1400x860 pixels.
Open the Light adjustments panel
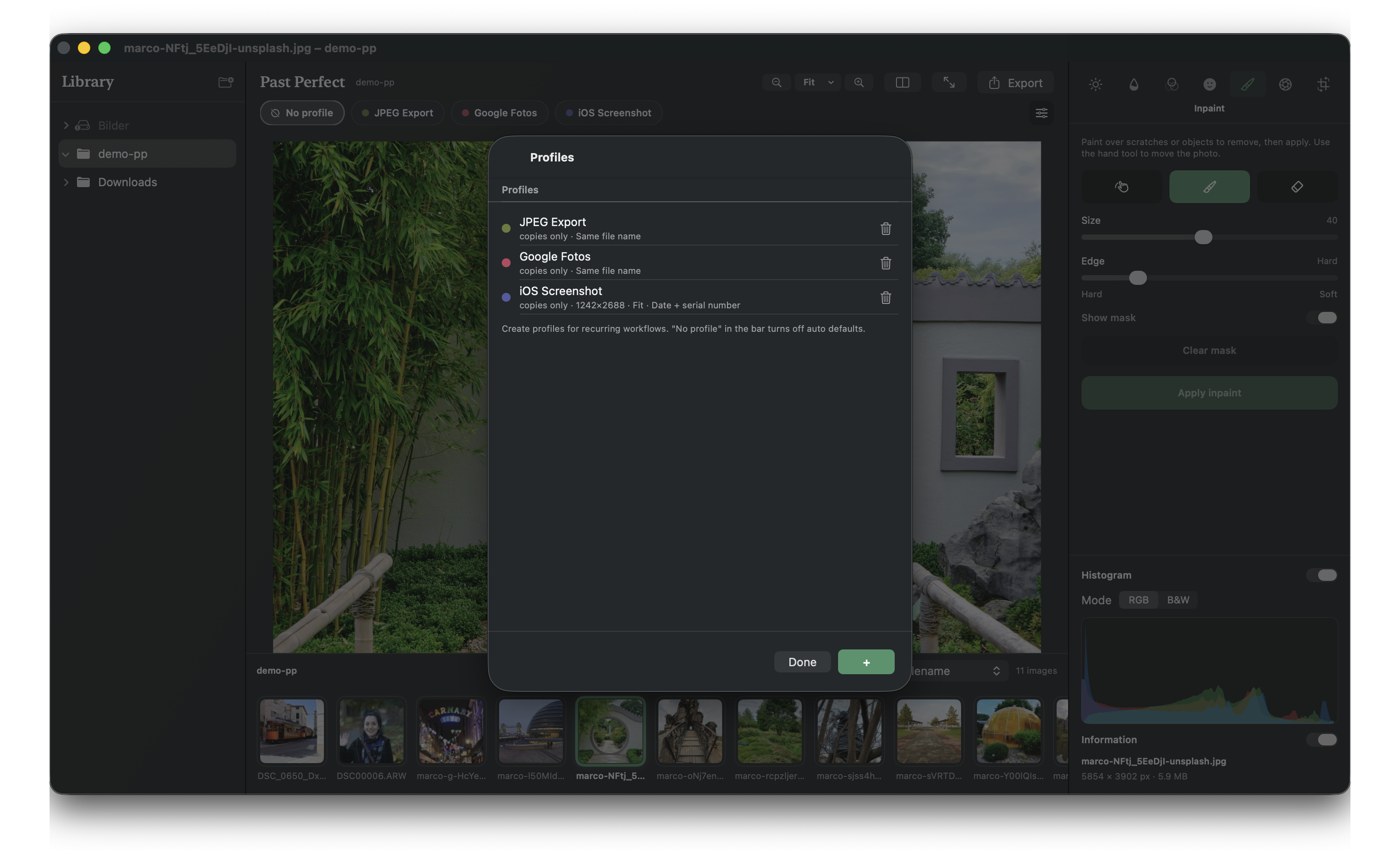[x=1095, y=84]
